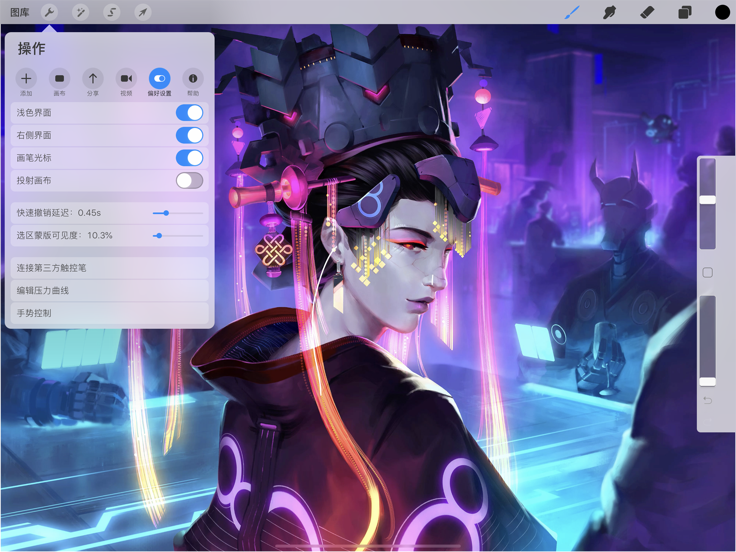The image size is (736, 552).
Task: Select the 偏好设置 tab
Action: coord(160,82)
